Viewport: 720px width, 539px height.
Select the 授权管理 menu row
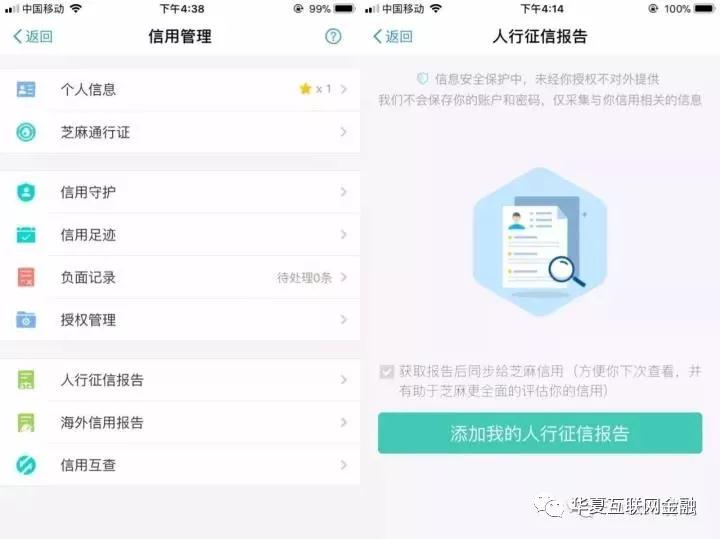(180, 320)
